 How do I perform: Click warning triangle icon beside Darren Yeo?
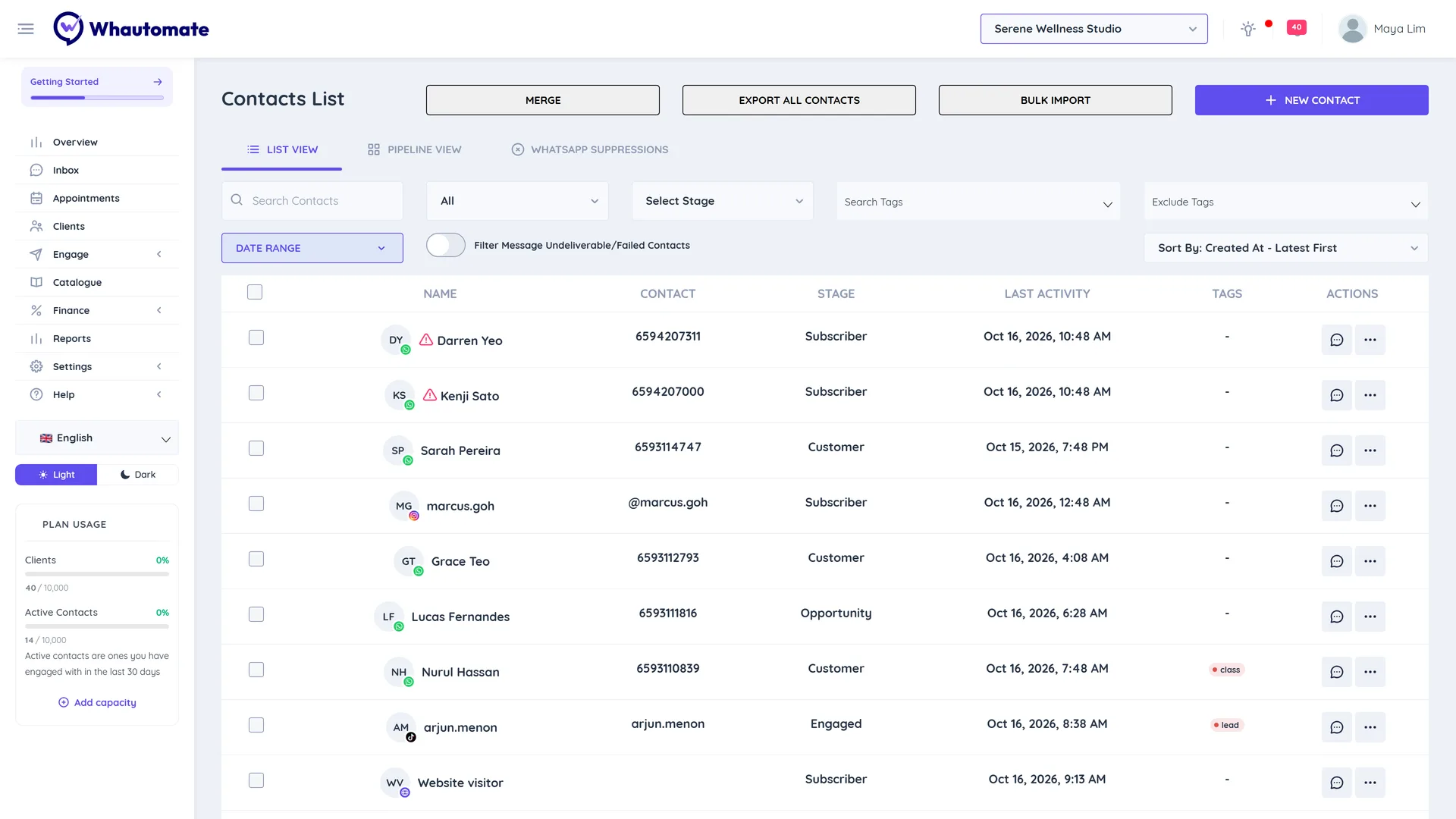426,340
